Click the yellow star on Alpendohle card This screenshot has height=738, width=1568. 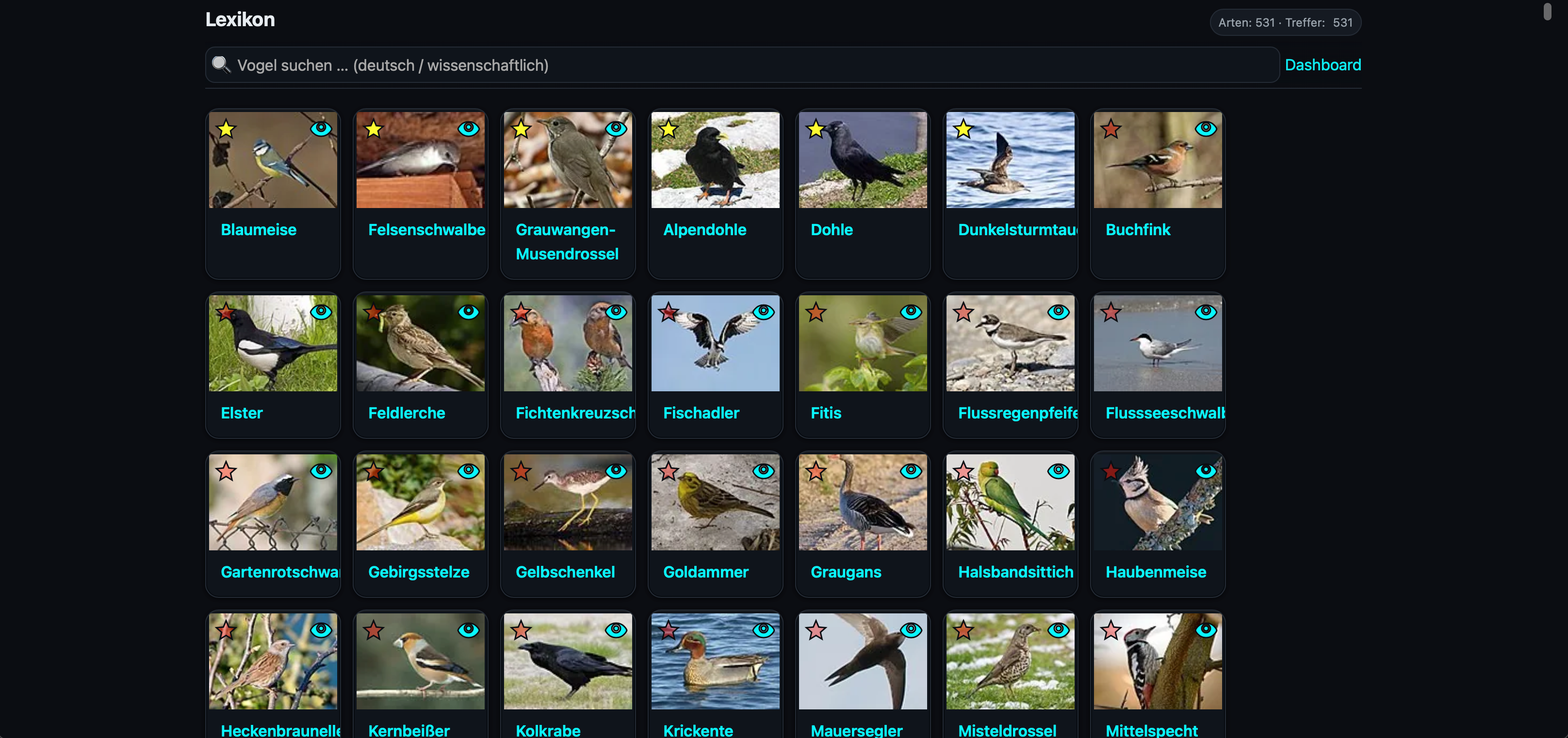(669, 129)
